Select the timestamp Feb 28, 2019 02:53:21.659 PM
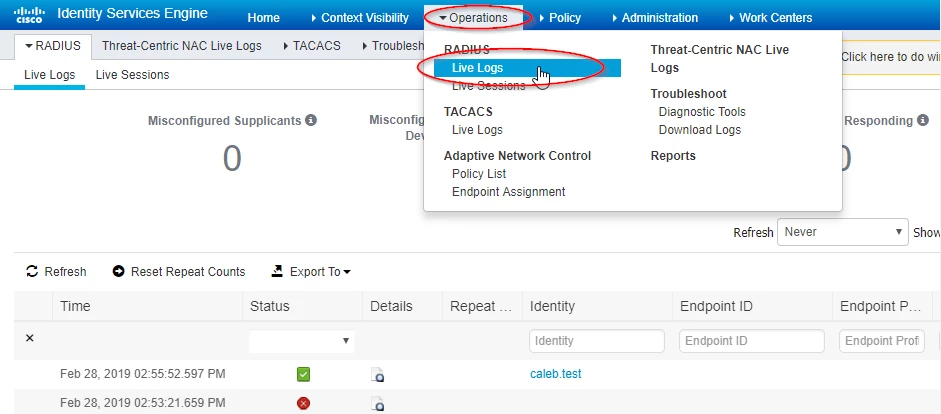The width and height of the screenshot is (941, 414). [143, 402]
